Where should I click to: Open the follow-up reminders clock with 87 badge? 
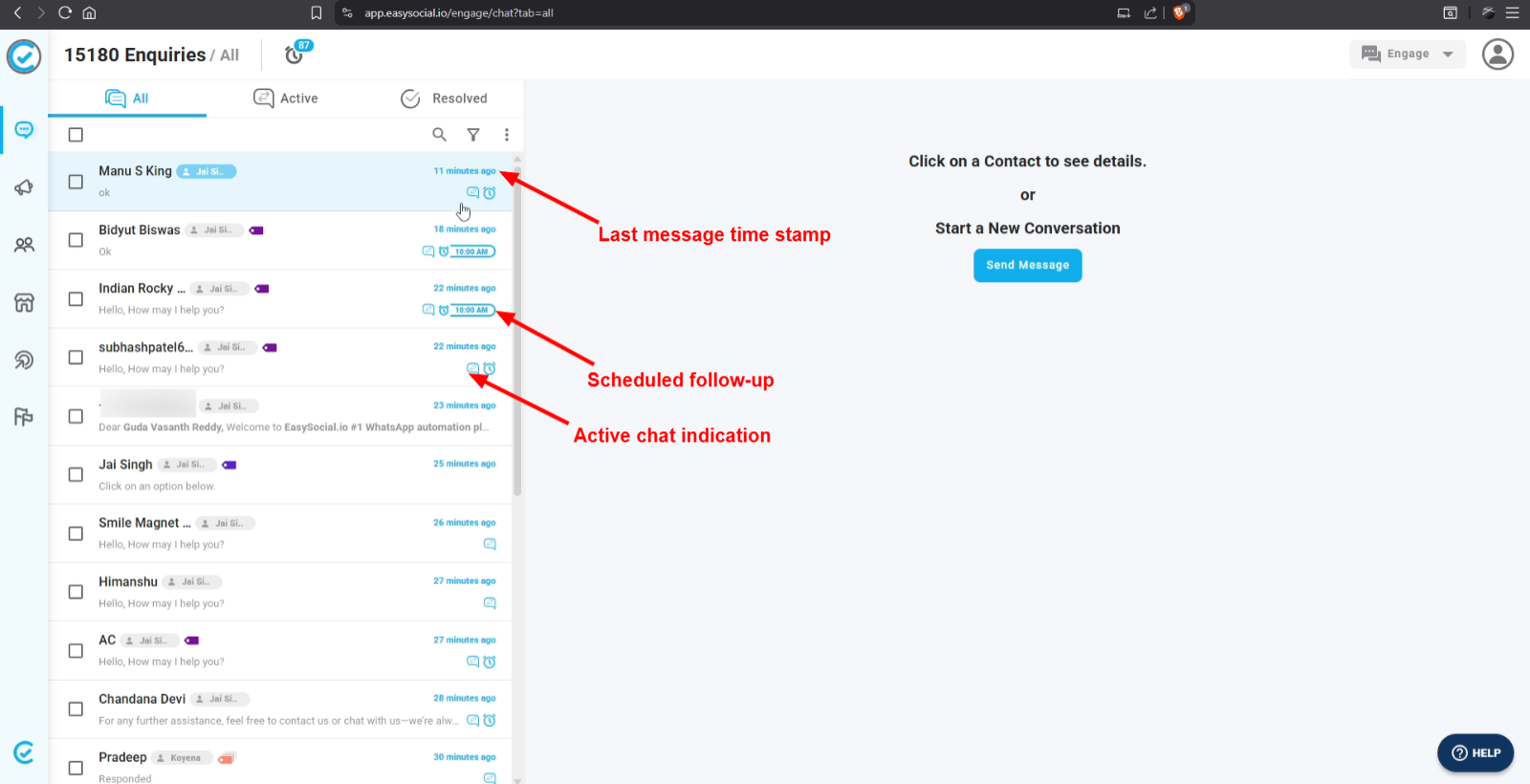tap(295, 55)
